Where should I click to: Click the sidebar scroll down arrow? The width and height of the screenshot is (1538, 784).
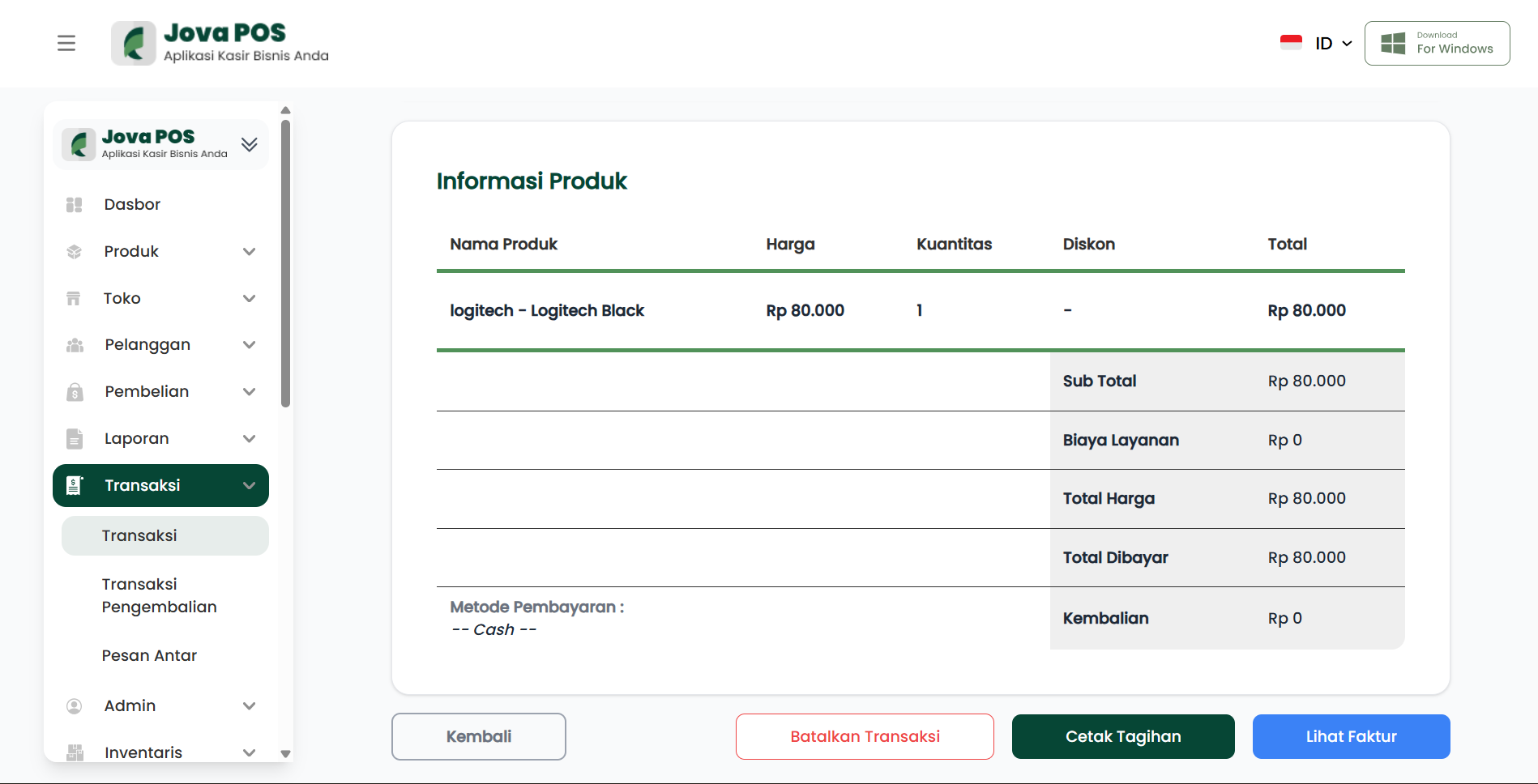coord(285,753)
